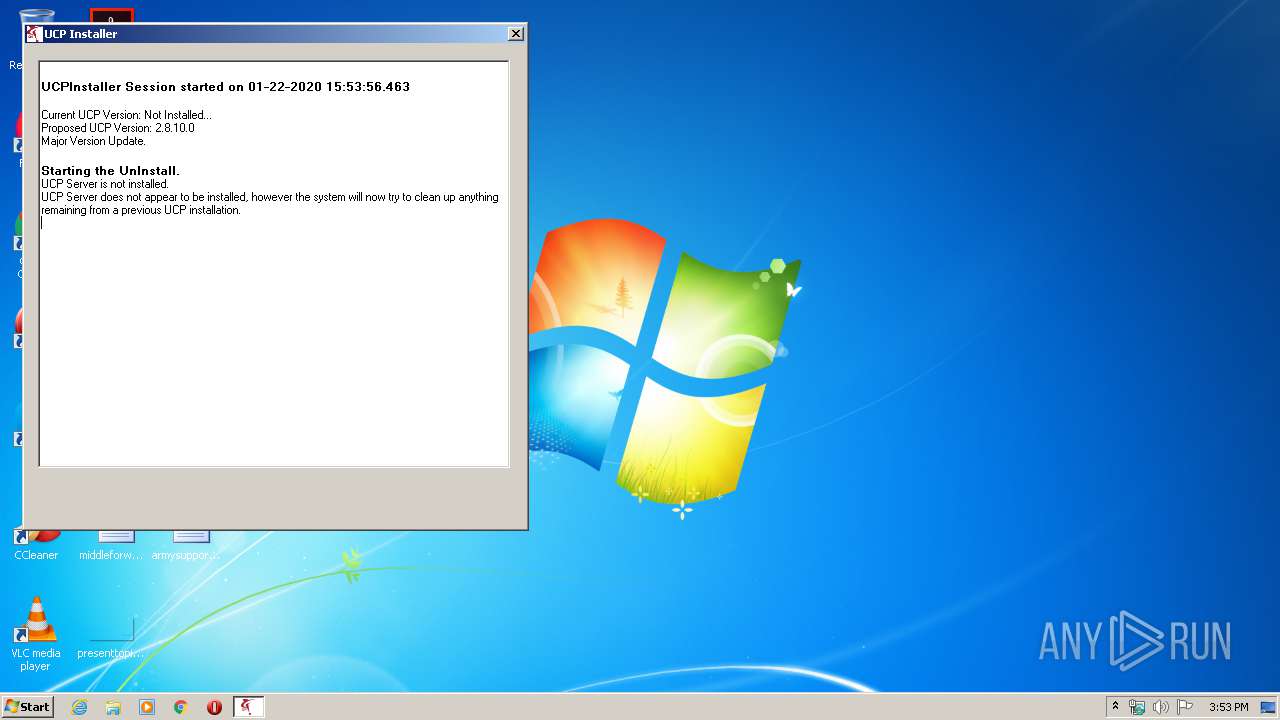Click 'Current UCP Version: Not Installed...' line
This screenshot has height=720, width=1280.
(x=126, y=115)
